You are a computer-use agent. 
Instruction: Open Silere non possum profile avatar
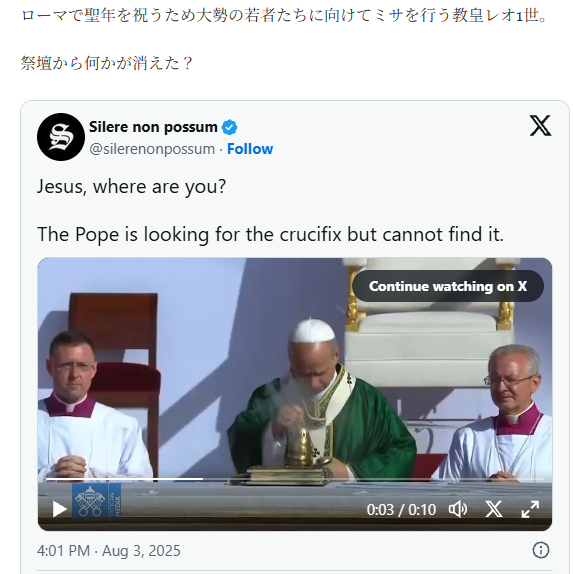(61, 137)
